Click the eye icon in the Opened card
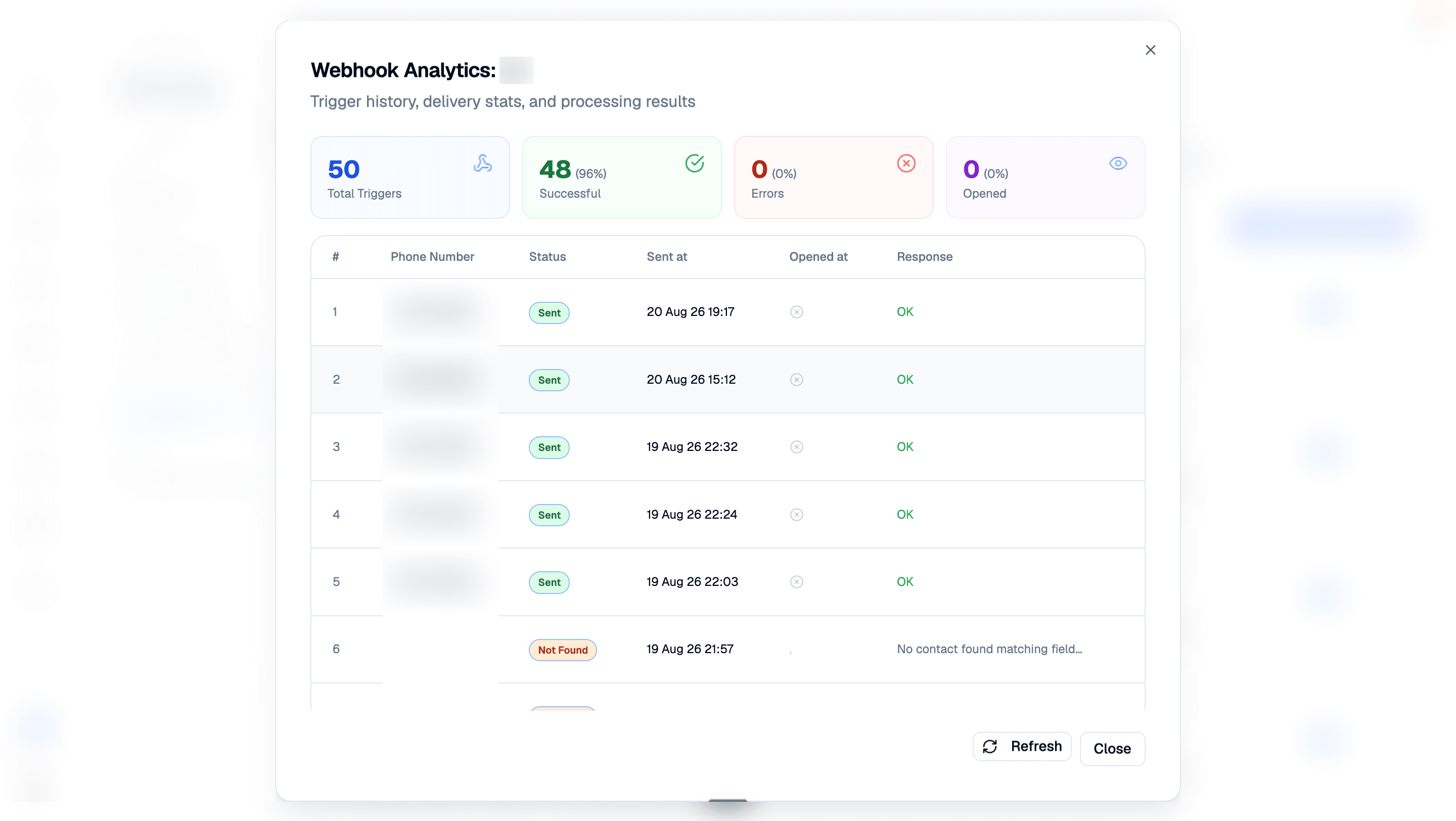This screenshot has width=1456, height=821. pos(1118,163)
